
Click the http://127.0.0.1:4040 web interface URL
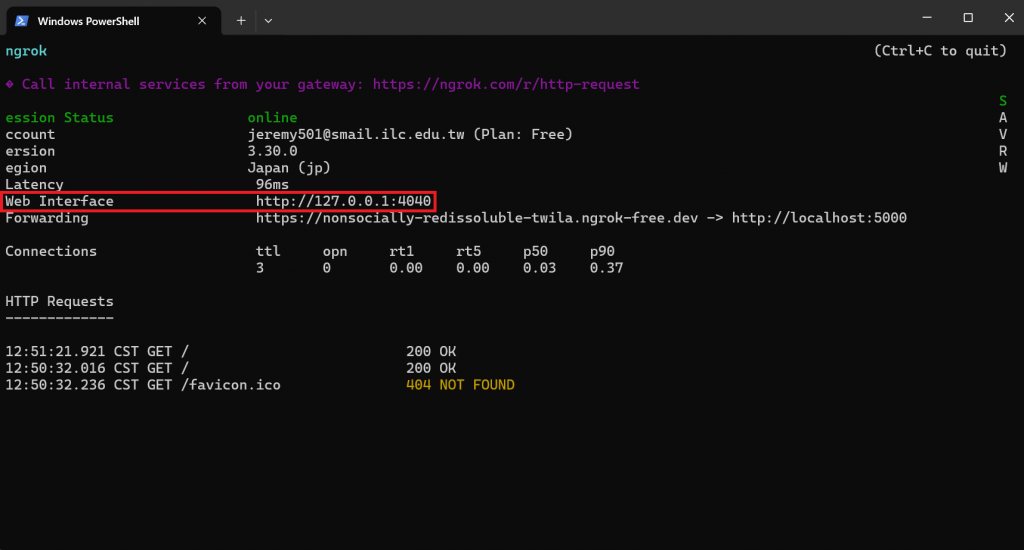coord(344,201)
